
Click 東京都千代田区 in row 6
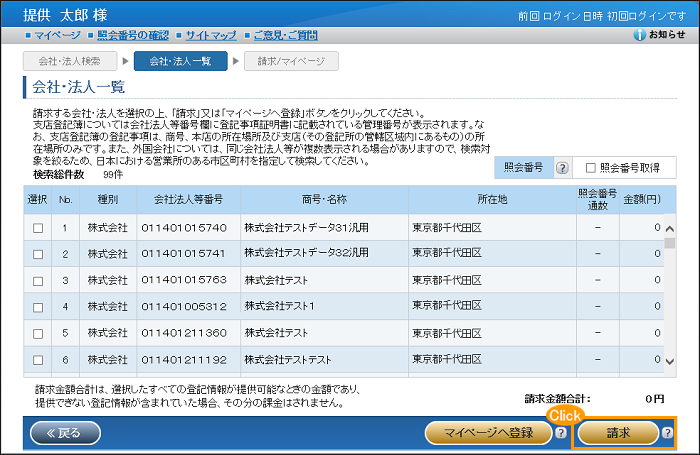[x=447, y=359]
